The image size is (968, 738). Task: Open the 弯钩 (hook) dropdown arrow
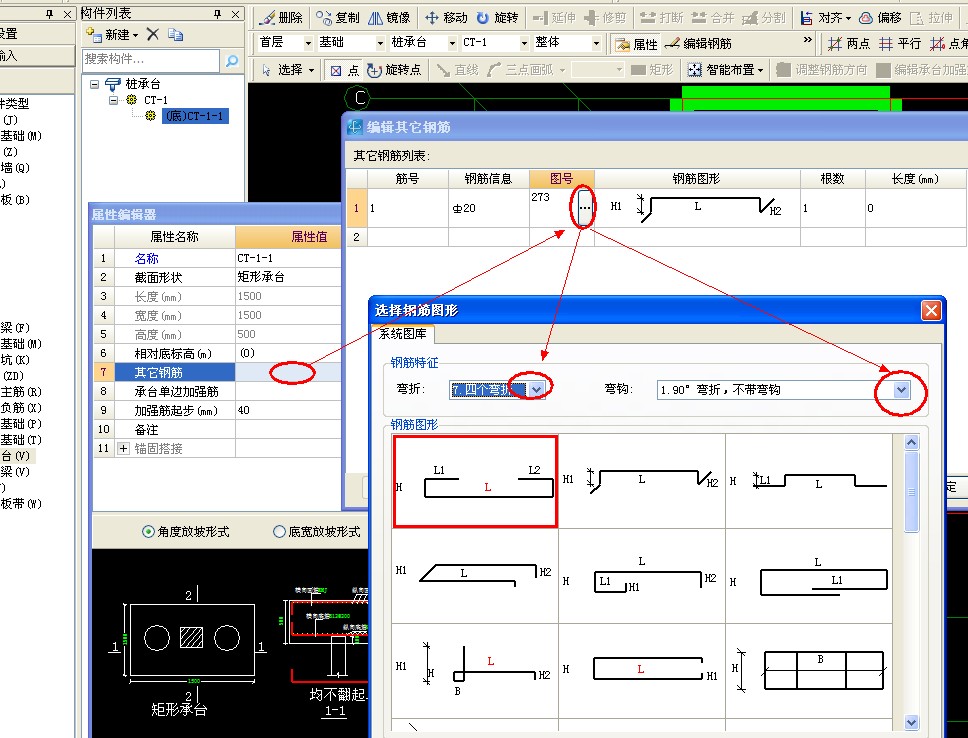(x=901, y=390)
